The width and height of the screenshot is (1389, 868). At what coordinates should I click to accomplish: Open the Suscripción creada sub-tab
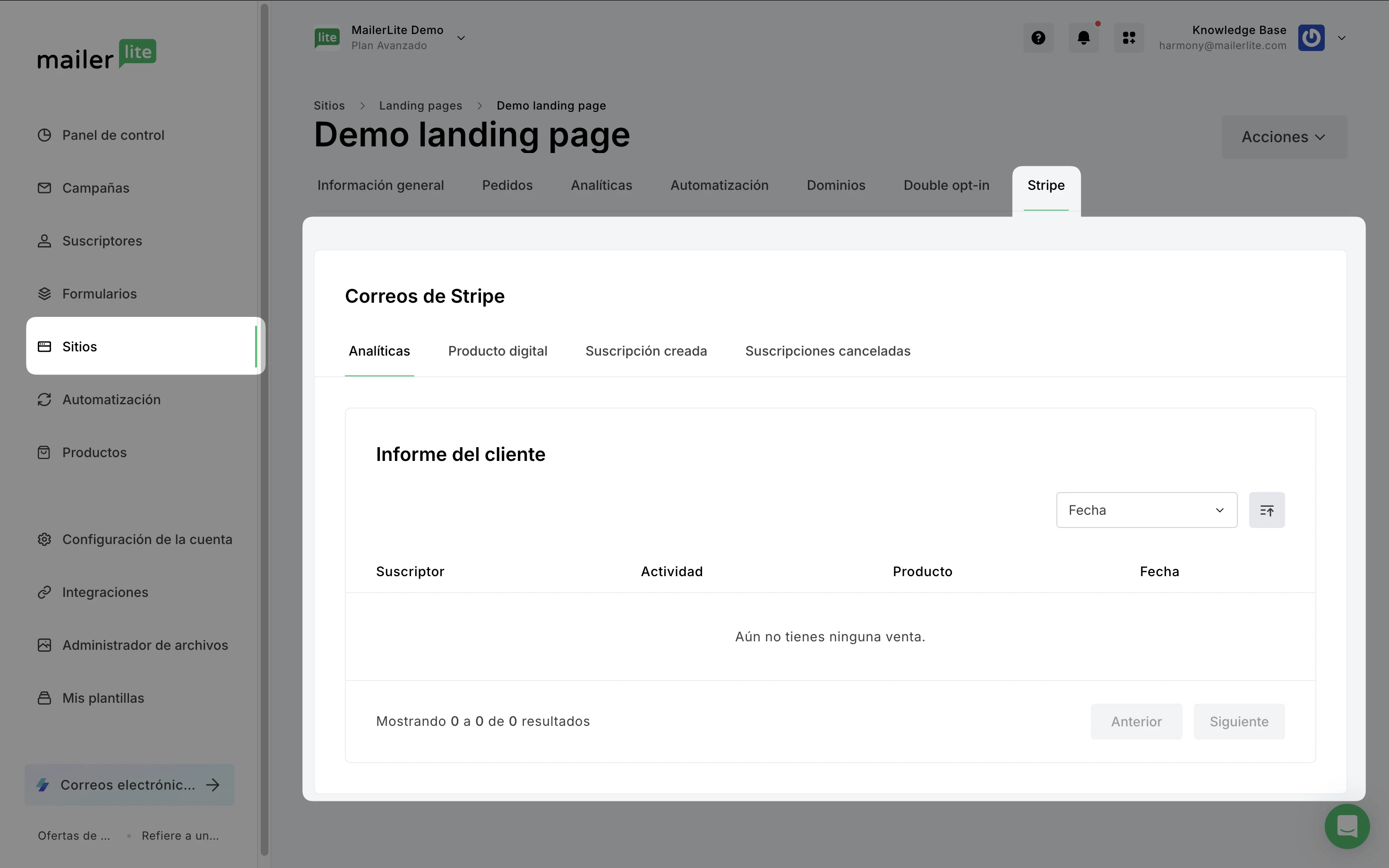pyautogui.click(x=646, y=351)
